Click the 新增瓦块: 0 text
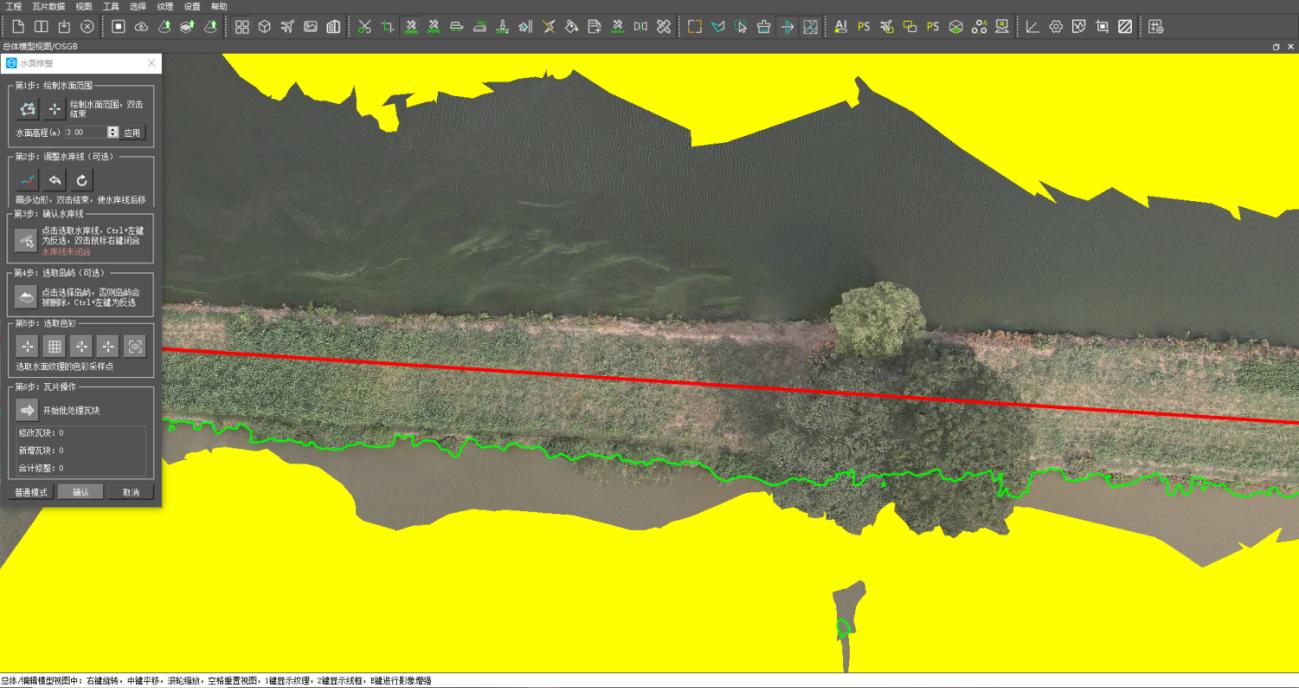 (x=41, y=450)
